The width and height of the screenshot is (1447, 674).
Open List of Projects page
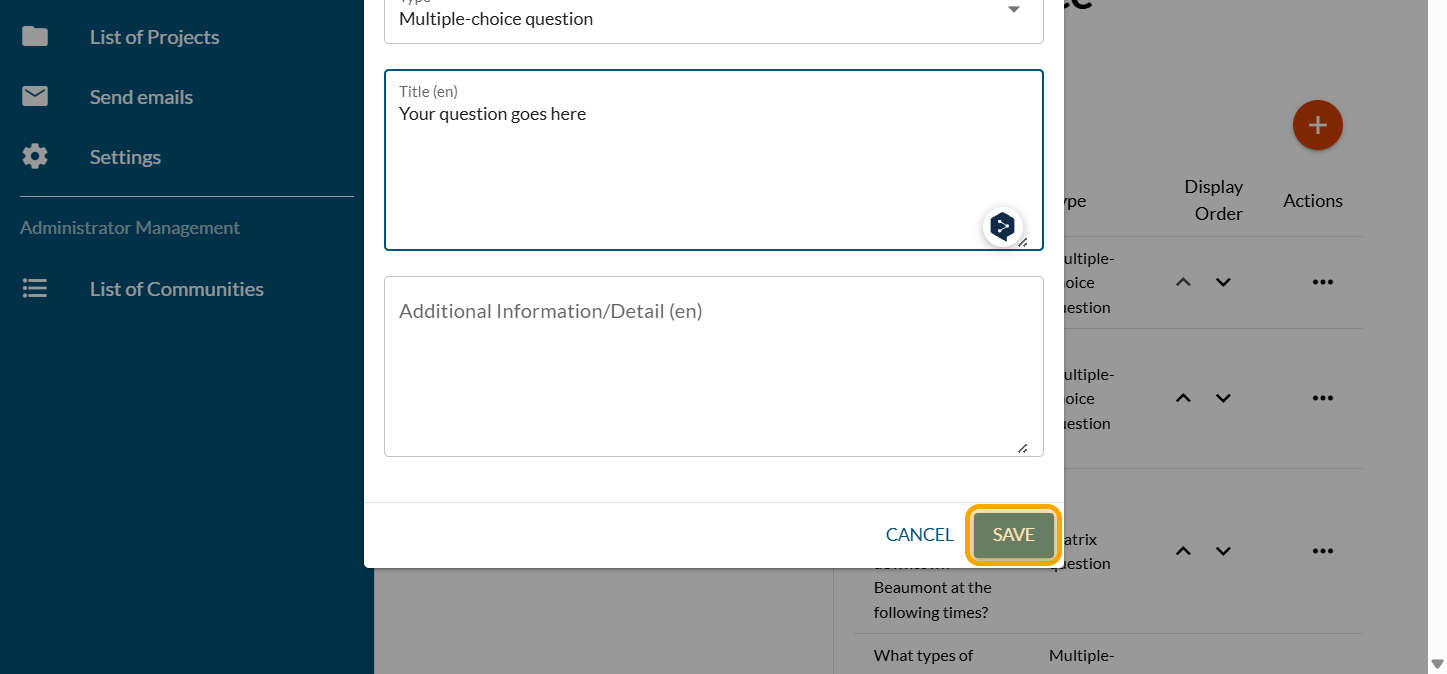pyautogui.click(x=154, y=37)
